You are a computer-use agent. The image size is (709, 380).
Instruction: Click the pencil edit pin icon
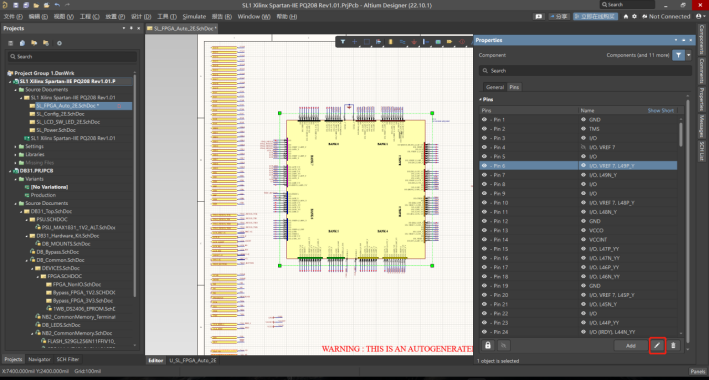tap(657, 346)
